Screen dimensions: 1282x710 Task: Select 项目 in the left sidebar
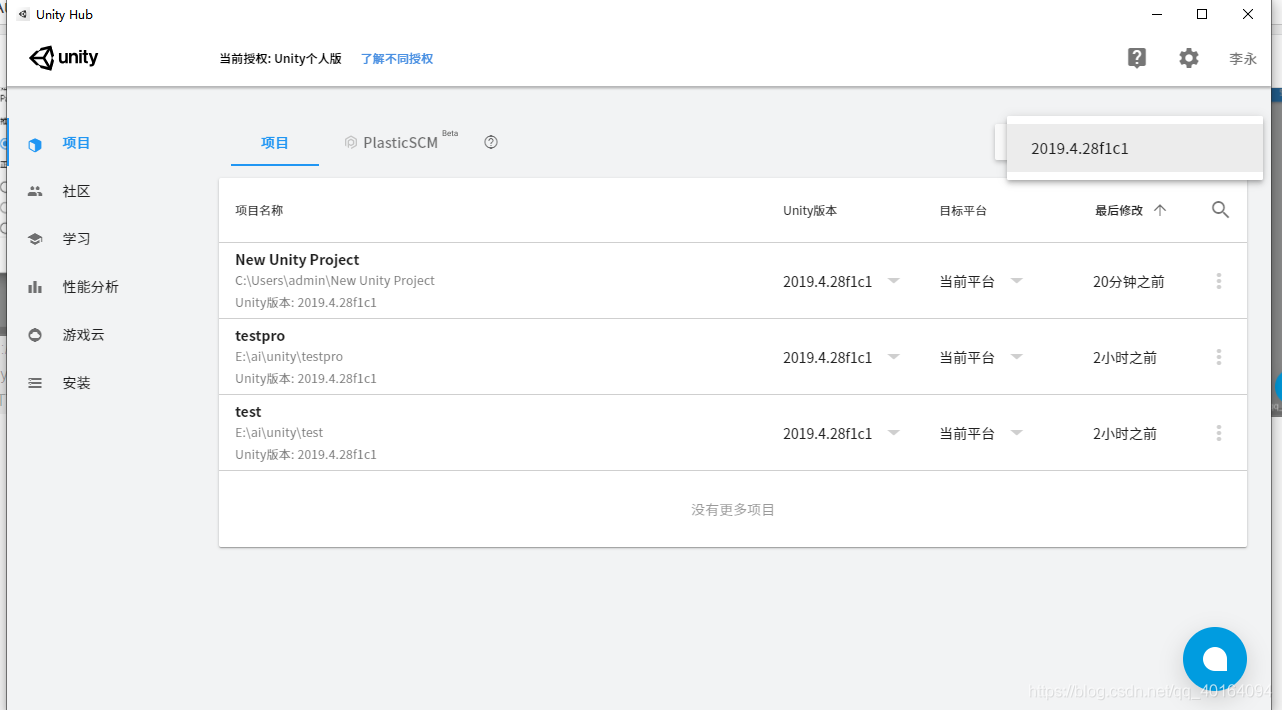point(76,143)
